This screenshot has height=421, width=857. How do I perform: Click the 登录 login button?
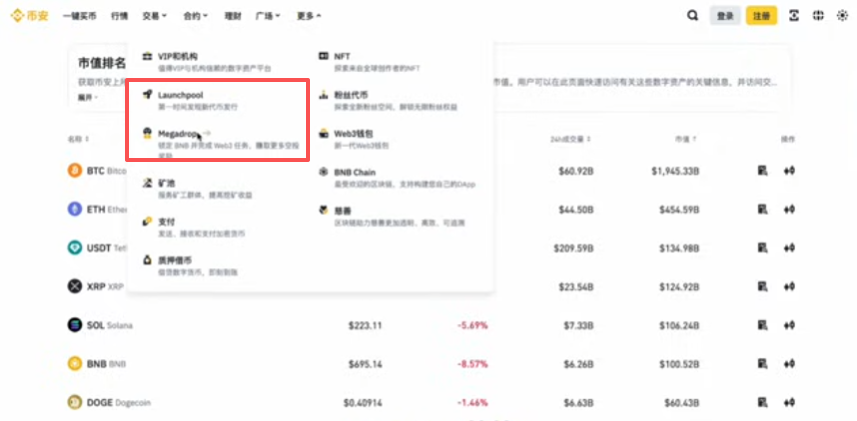click(725, 16)
